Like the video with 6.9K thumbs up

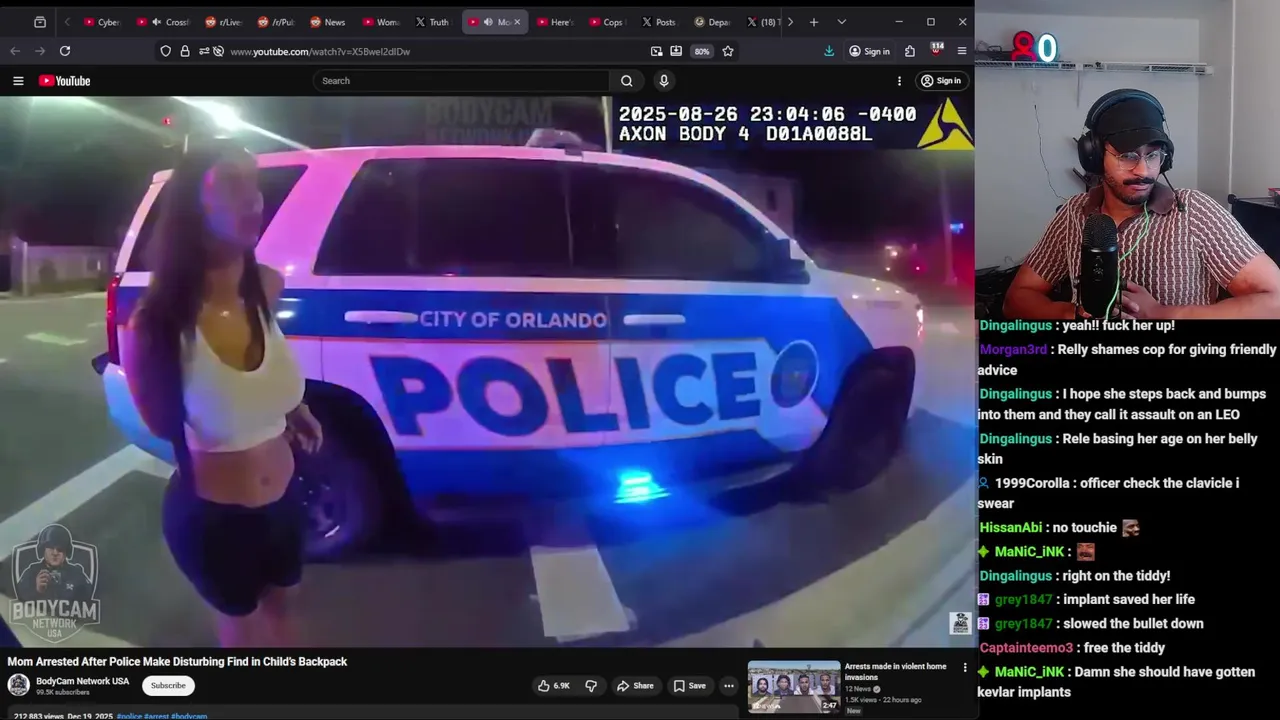pos(553,686)
